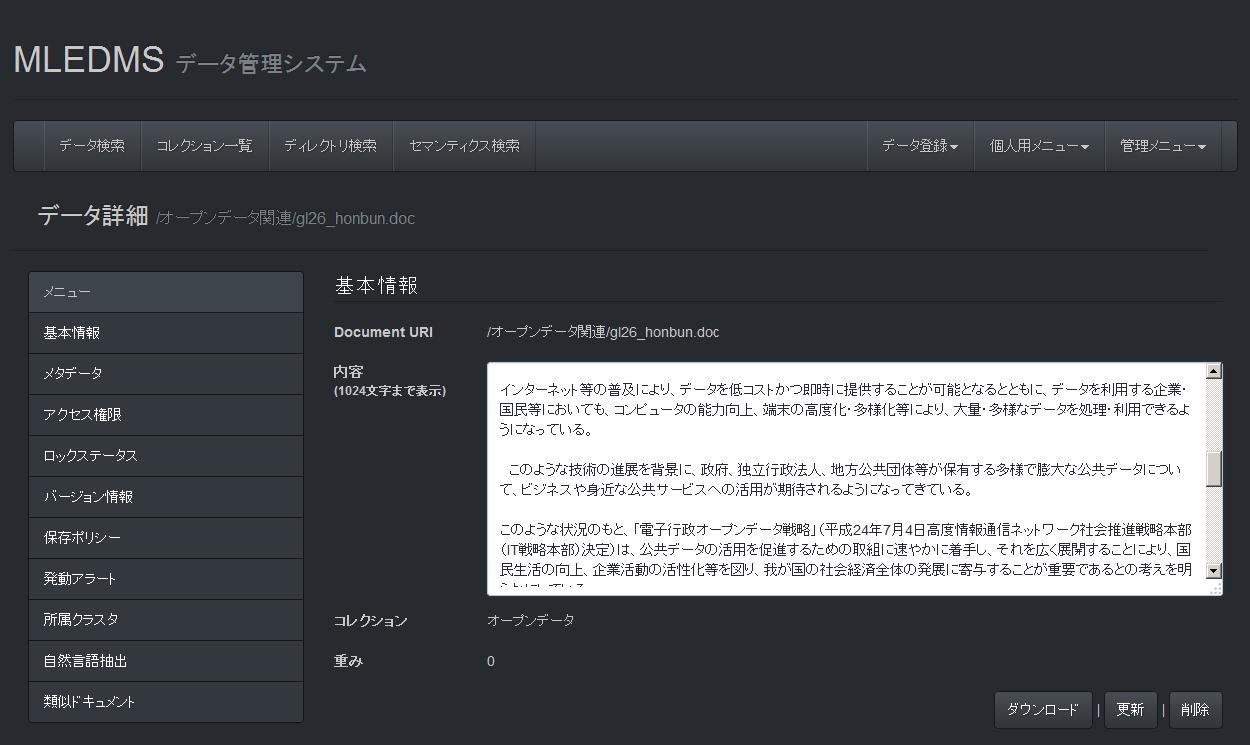This screenshot has height=745, width=1250.
Task: Click the 基本情報 section heading
Action: click(x=376, y=285)
